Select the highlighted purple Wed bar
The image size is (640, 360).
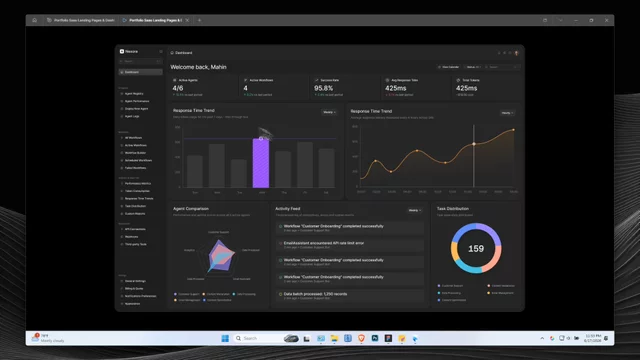click(261, 163)
